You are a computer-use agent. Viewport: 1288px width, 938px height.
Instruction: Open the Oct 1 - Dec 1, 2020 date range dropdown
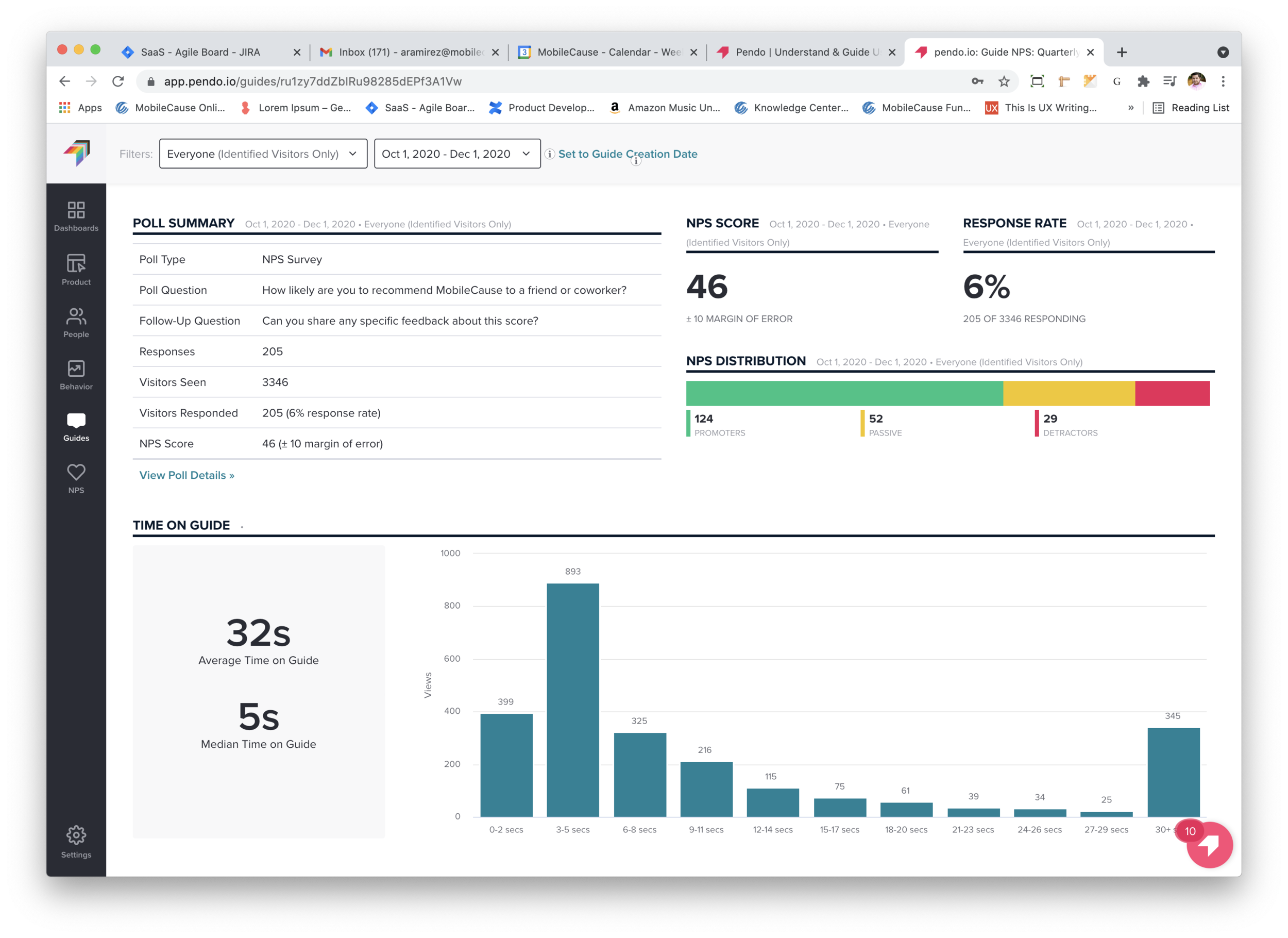click(x=457, y=154)
